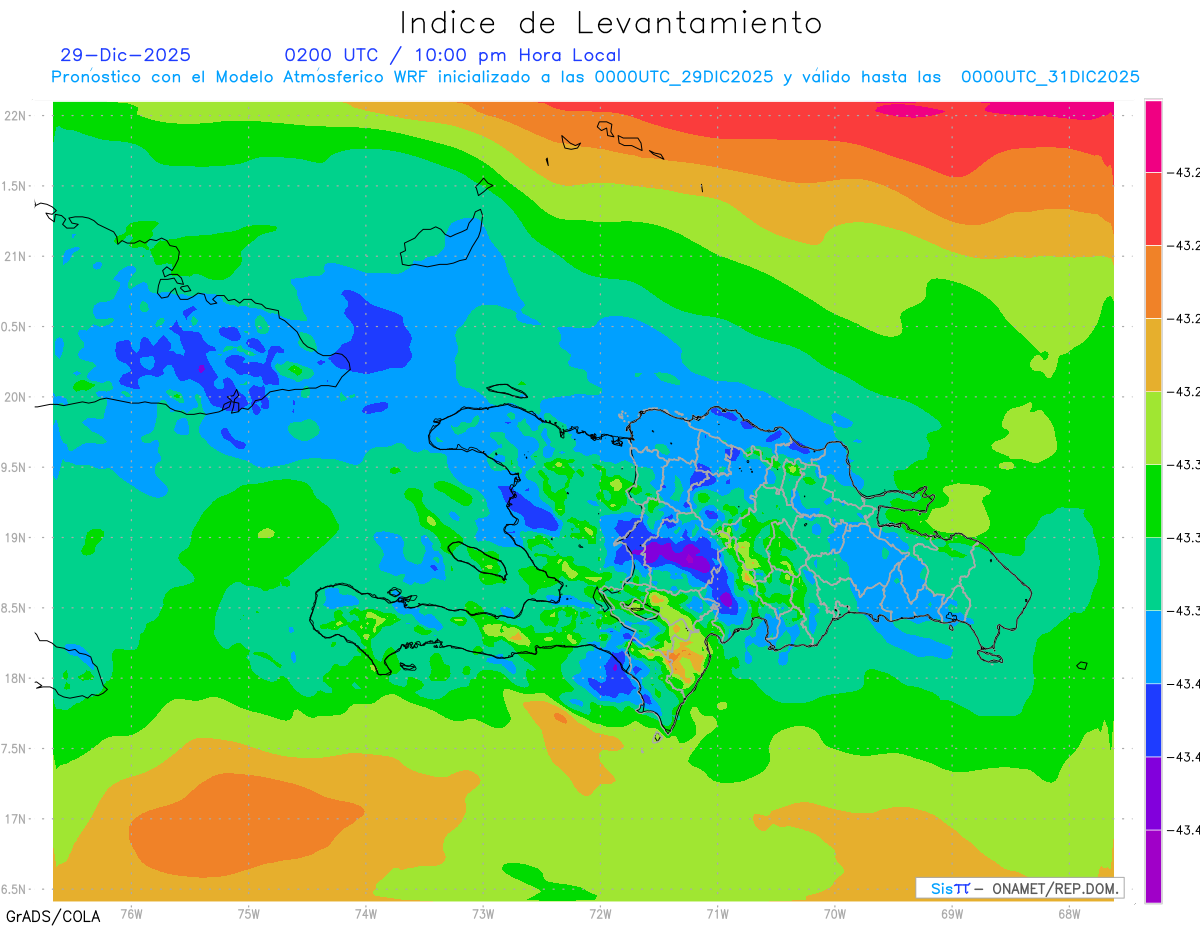Pick the light blue swatch on the colorbar

1153,646
